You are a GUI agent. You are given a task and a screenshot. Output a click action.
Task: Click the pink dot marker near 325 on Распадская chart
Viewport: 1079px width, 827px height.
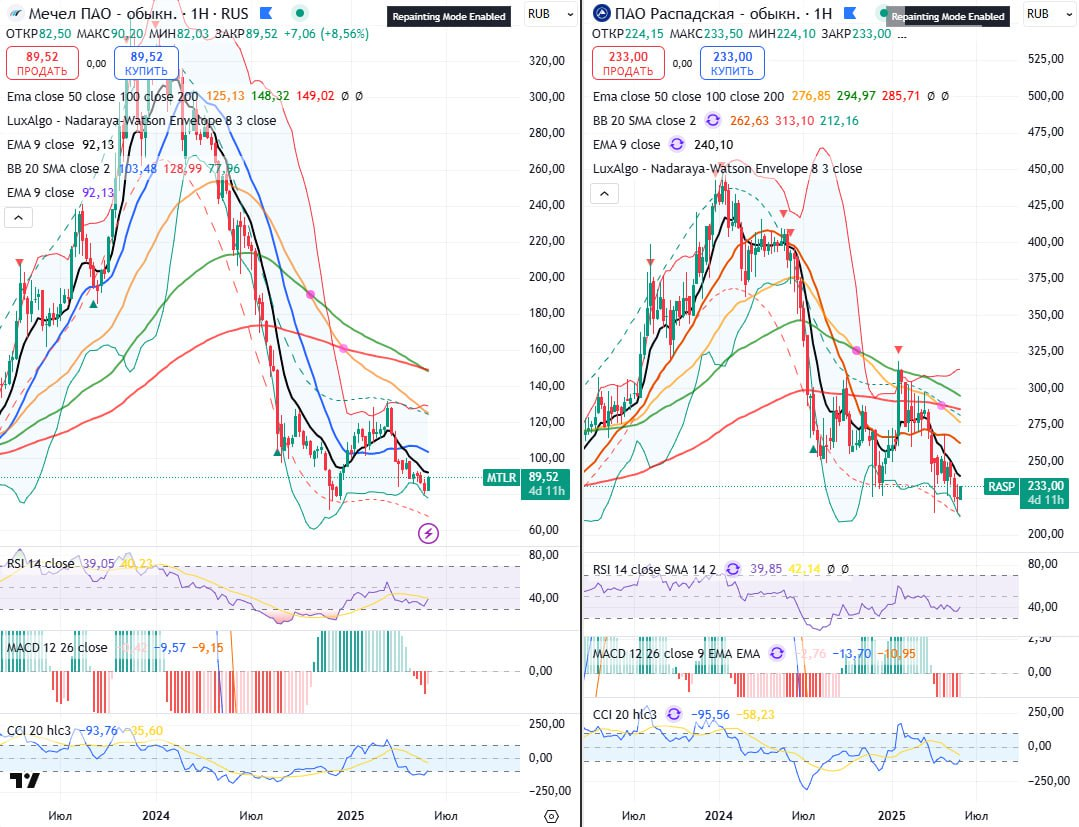(857, 350)
